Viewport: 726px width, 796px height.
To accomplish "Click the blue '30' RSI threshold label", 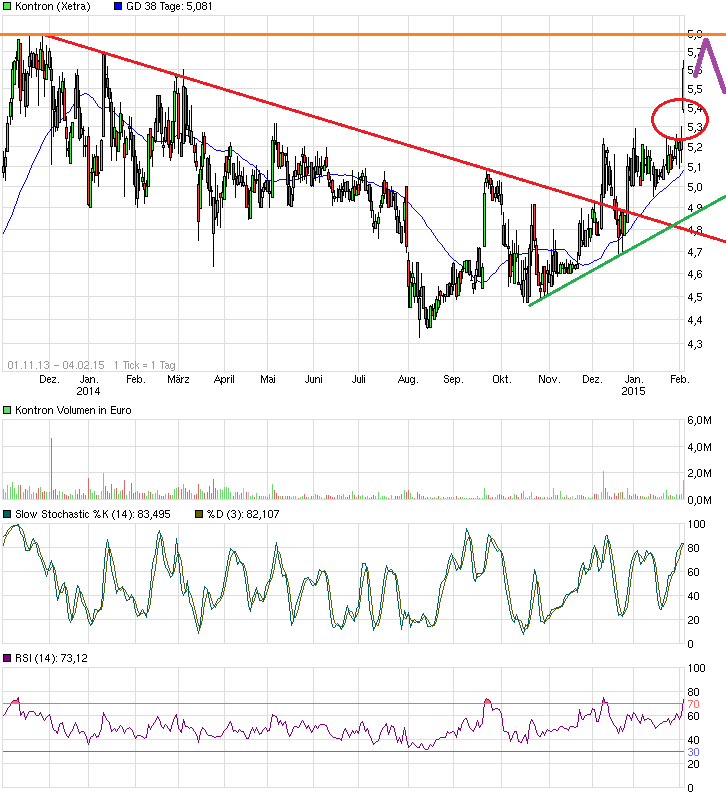I will point(694,752).
